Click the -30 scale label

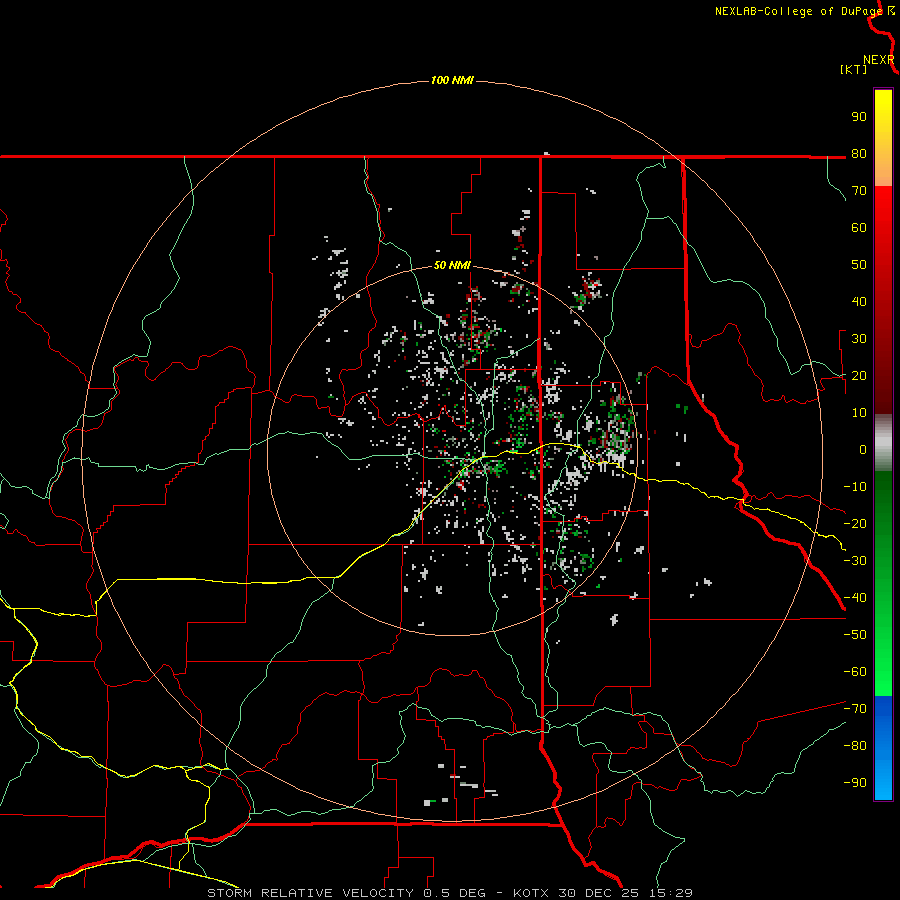click(855, 561)
